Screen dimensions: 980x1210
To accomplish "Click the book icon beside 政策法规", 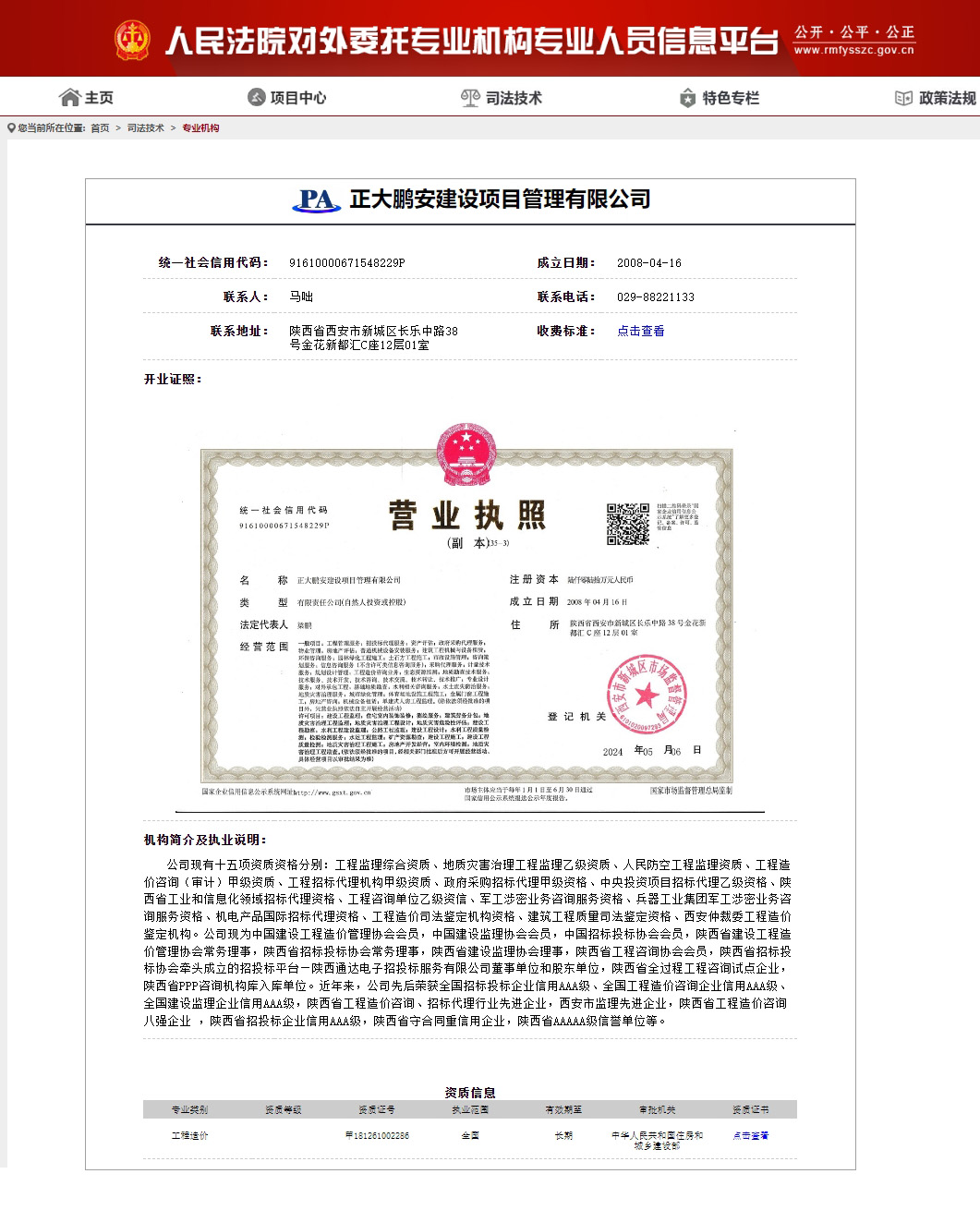I will (x=903, y=98).
